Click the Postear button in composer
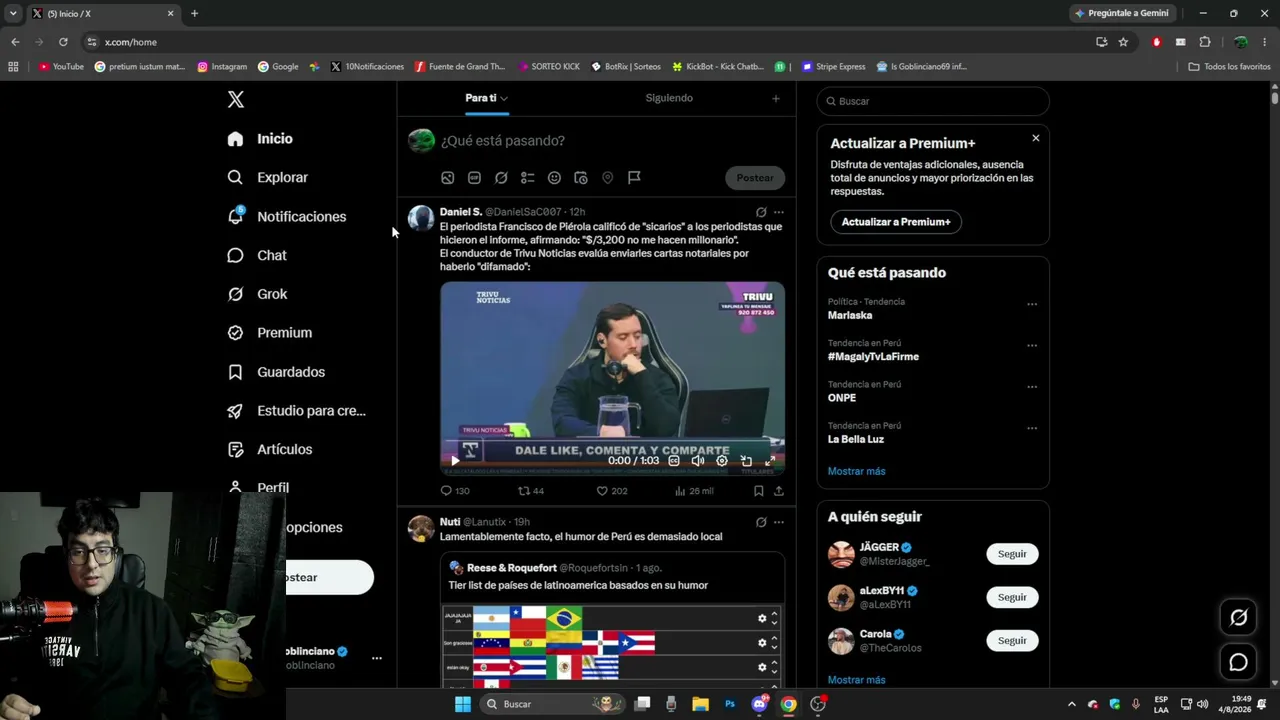The height and width of the screenshot is (720, 1280). 755,178
